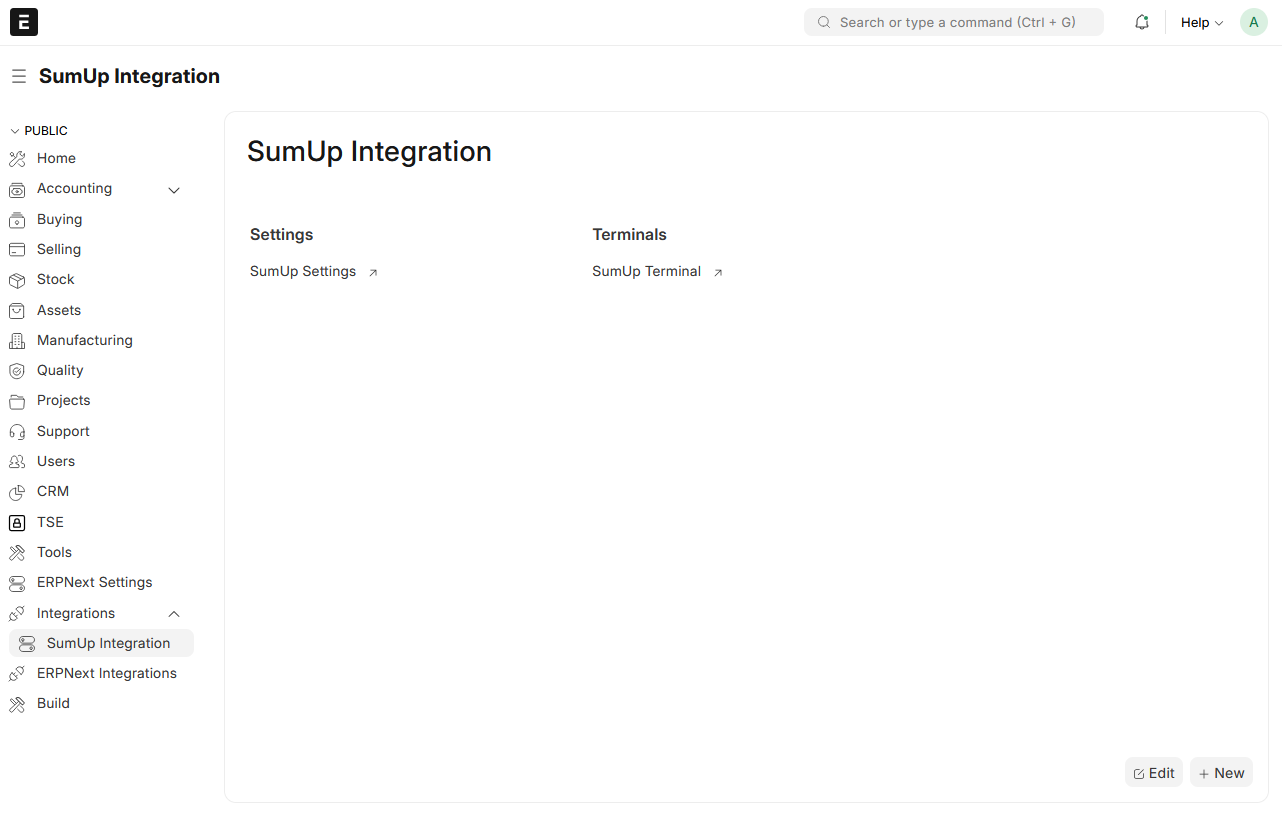Screen dimensions: 1282x817
Task: Click the CRM pie chart icon
Action: tap(17, 492)
